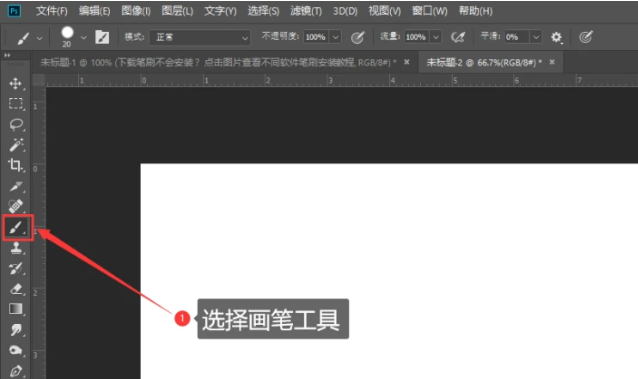Open the 帮助(H) menu
638x379 pixels.
[476, 11]
